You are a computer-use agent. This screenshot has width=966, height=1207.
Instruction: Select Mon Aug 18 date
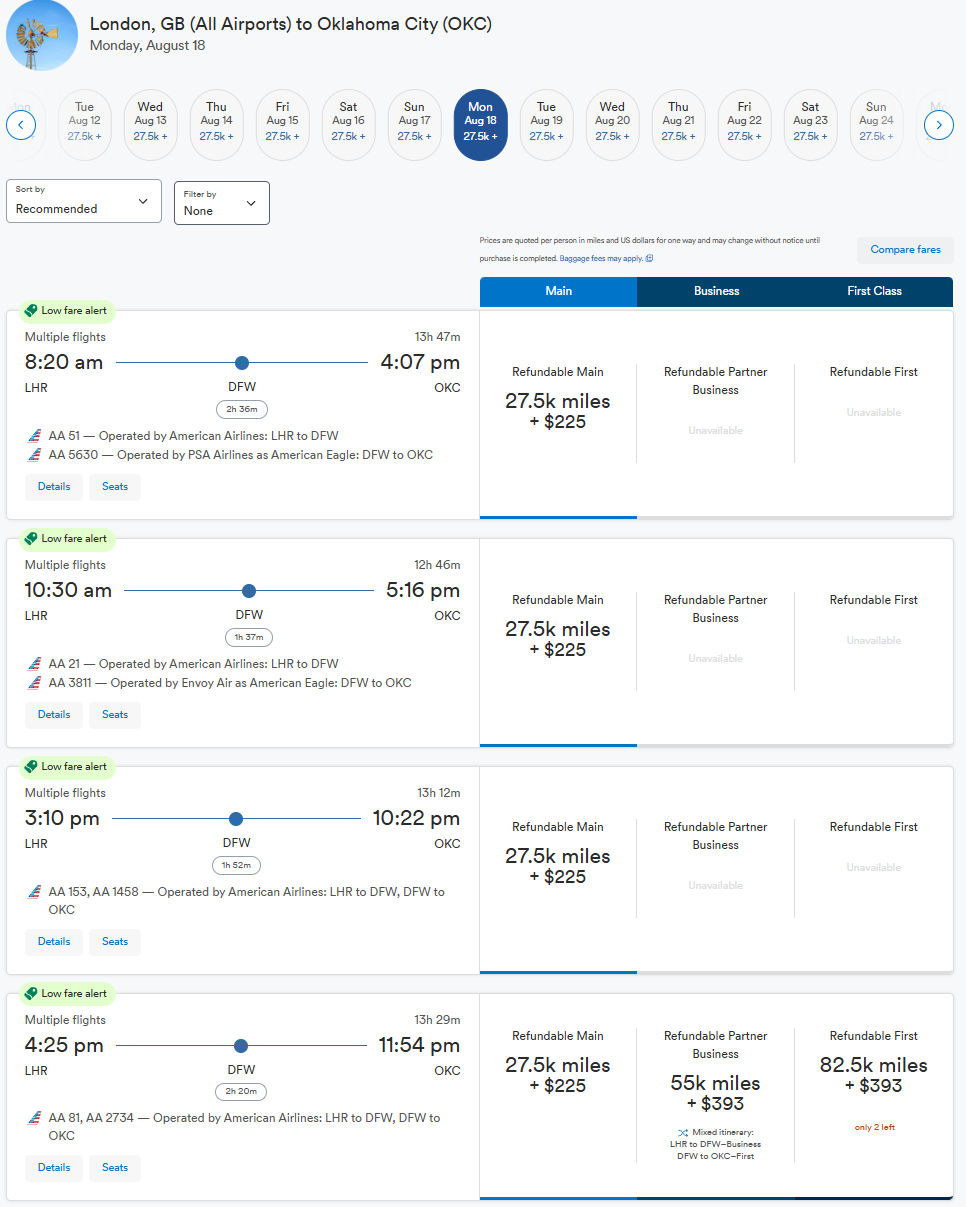(480, 125)
